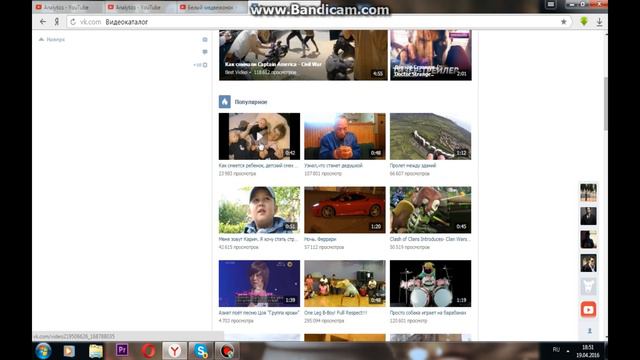
Task: Click the person icon below YouTube button
Action: pyautogui.click(x=589, y=331)
